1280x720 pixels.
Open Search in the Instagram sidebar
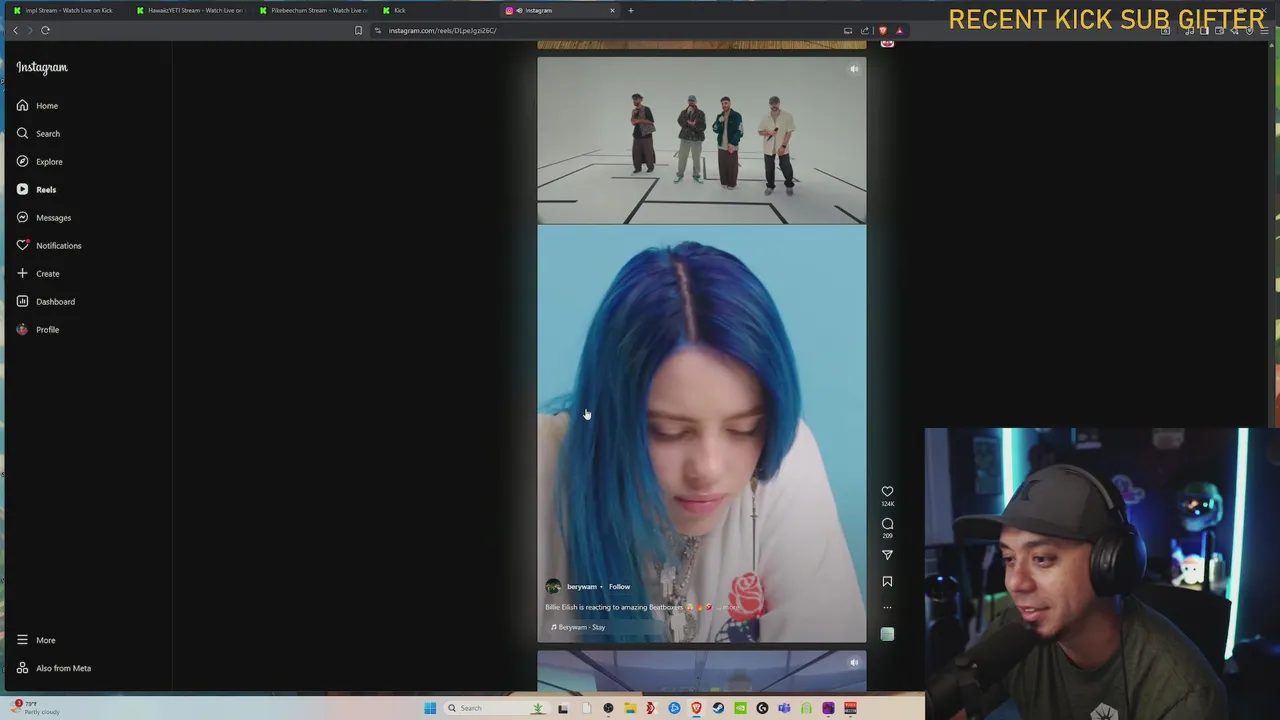click(x=38, y=133)
